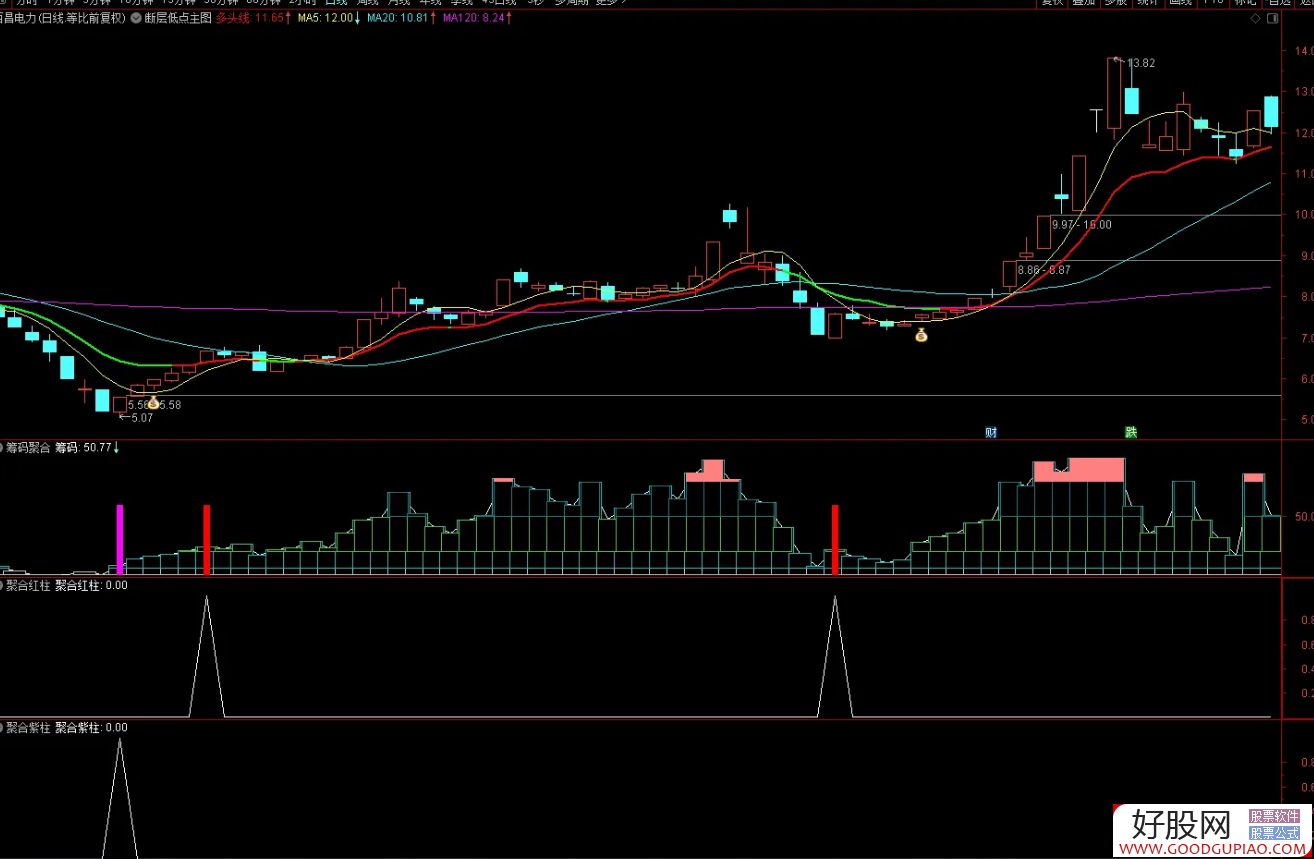Open the 更多 periods dropdown

pyautogui.click(x=612, y=2)
